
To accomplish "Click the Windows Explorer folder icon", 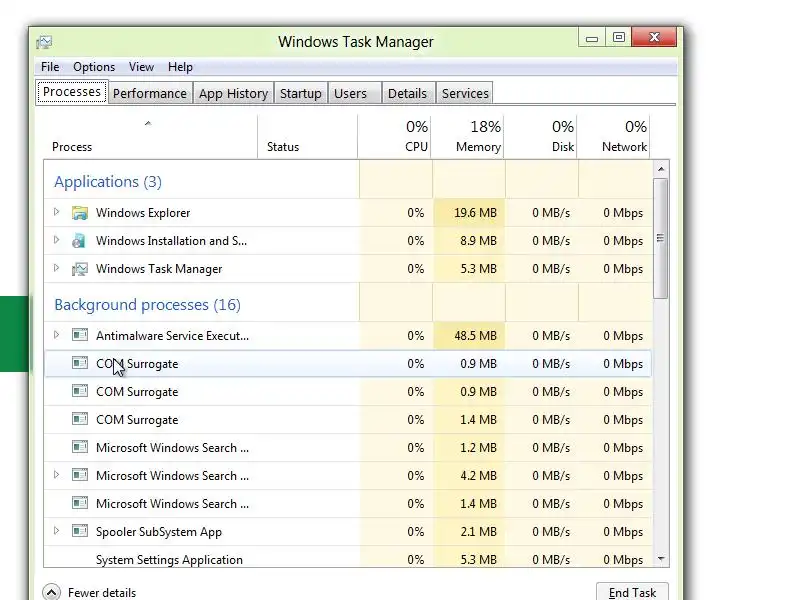I will tap(80, 213).
